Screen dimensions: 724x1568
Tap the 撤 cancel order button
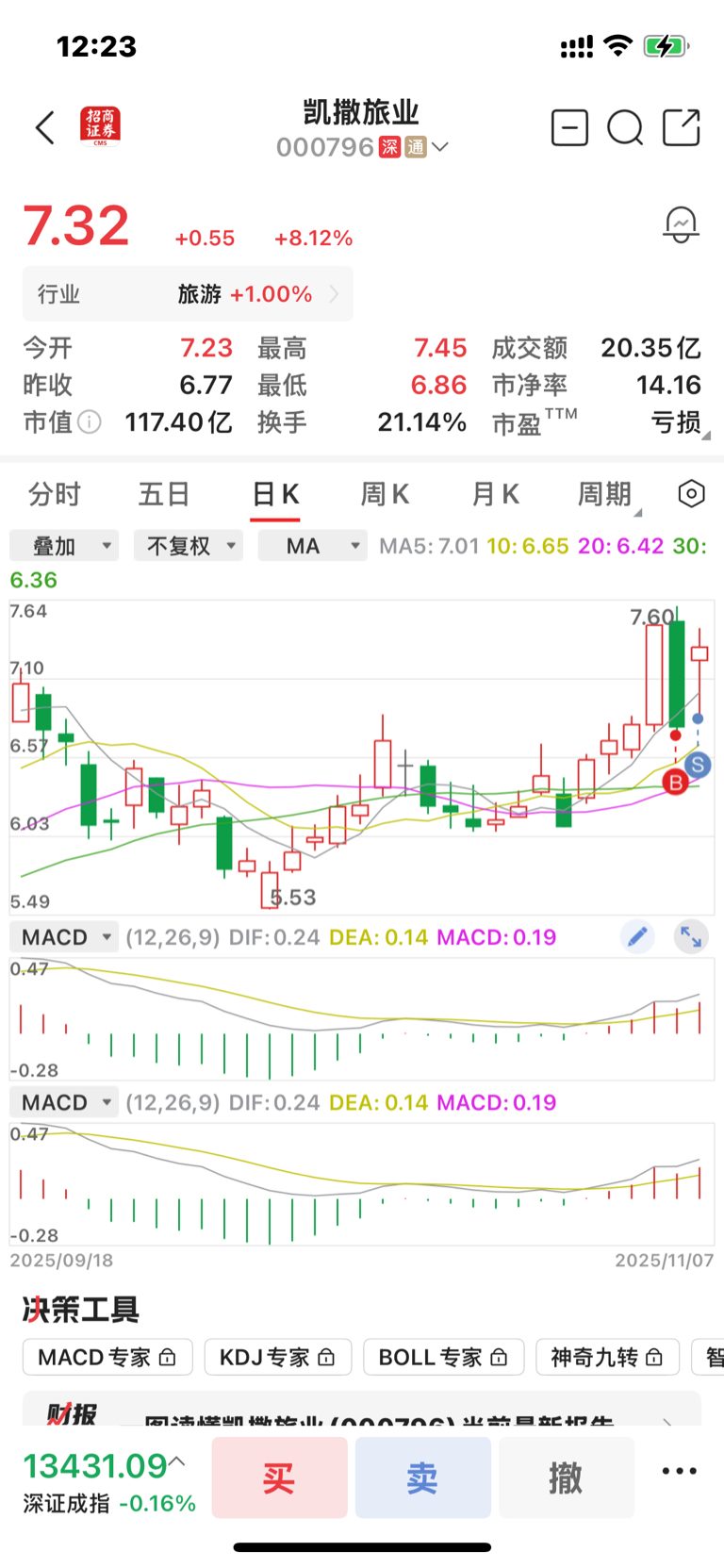566,1477
